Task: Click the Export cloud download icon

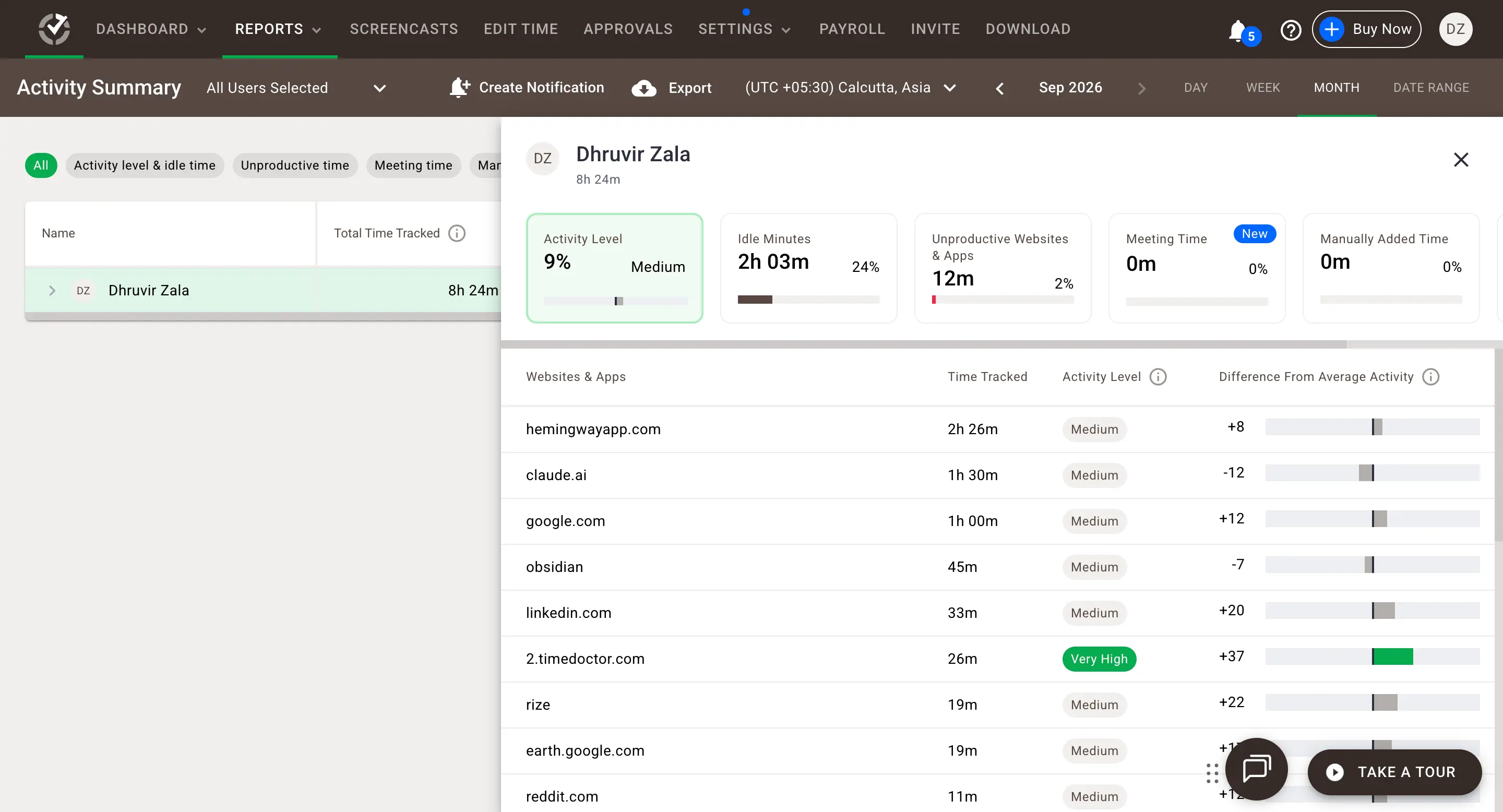Action: [x=643, y=88]
